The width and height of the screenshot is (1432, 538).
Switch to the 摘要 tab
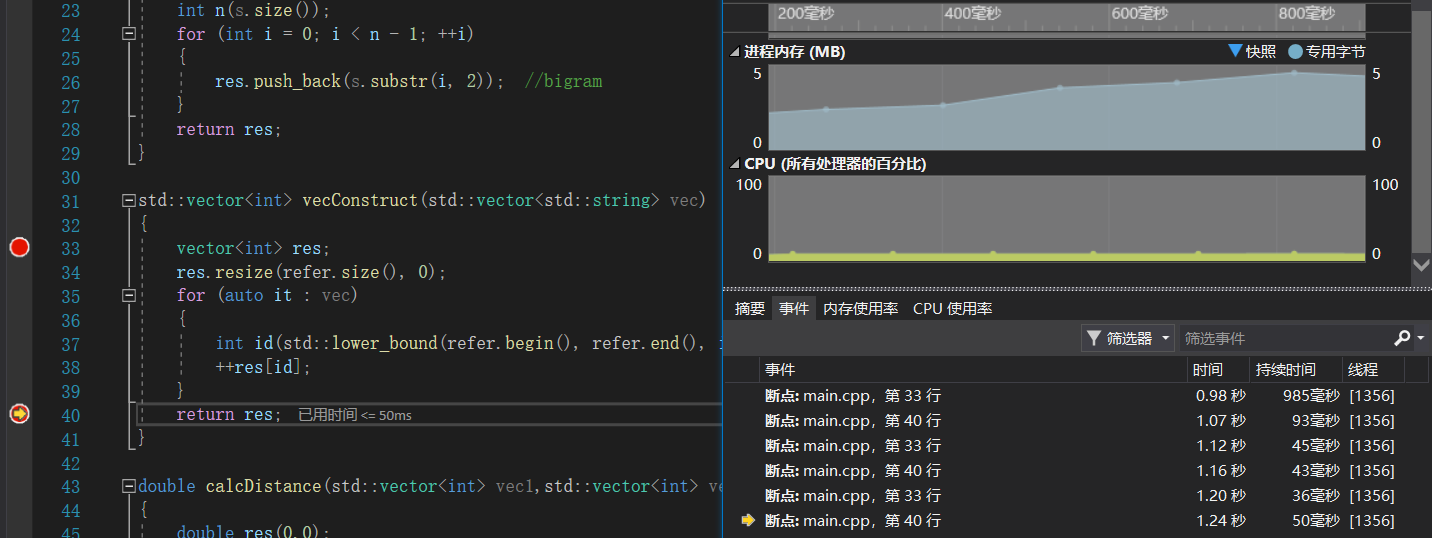(x=749, y=309)
